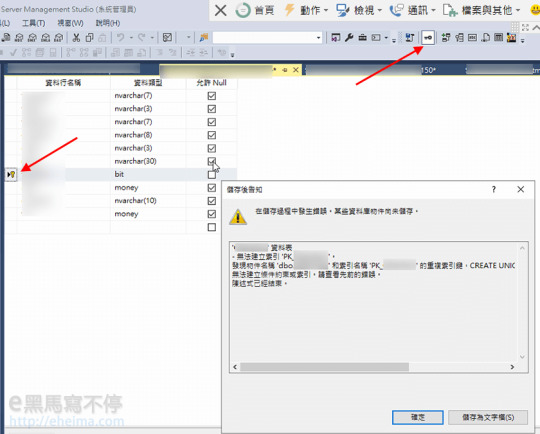Click the Set Primary Key toolbar icon
The height and width of the screenshot is (434, 540).
[428, 38]
